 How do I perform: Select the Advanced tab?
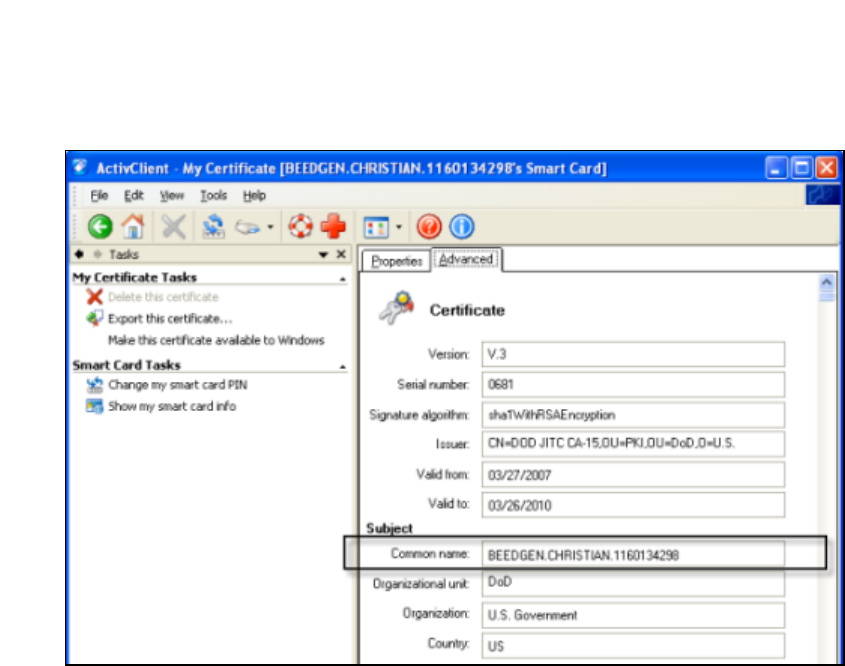tap(466, 259)
